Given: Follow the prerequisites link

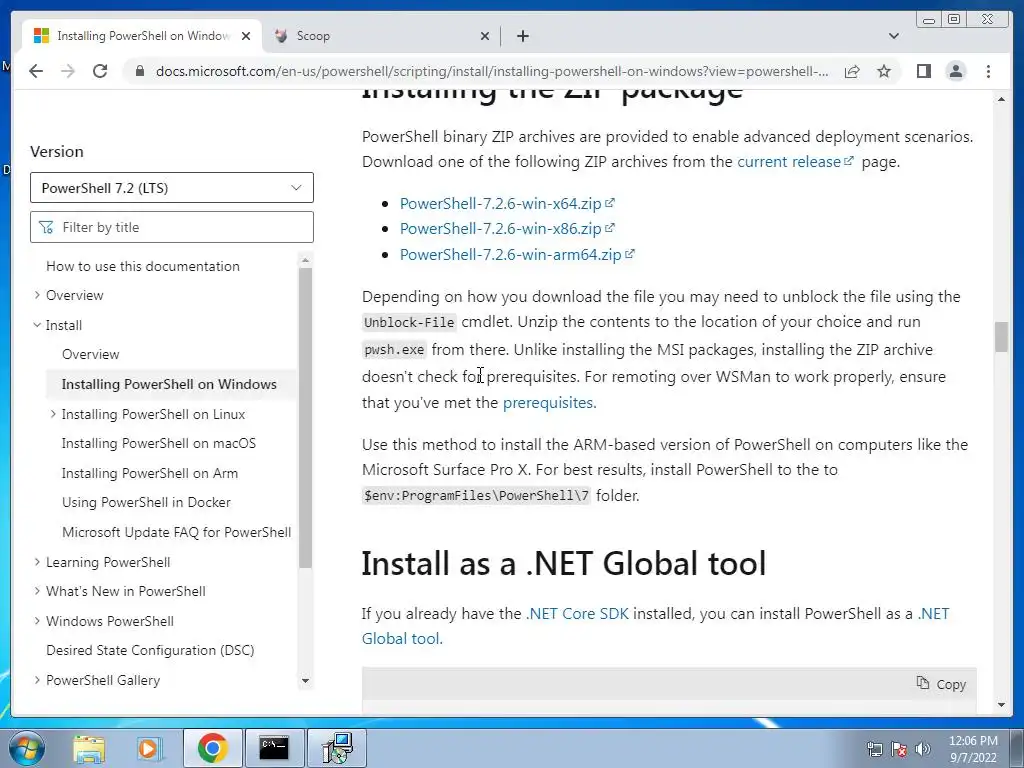Looking at the screenshot, I should (x=549, y=403).
